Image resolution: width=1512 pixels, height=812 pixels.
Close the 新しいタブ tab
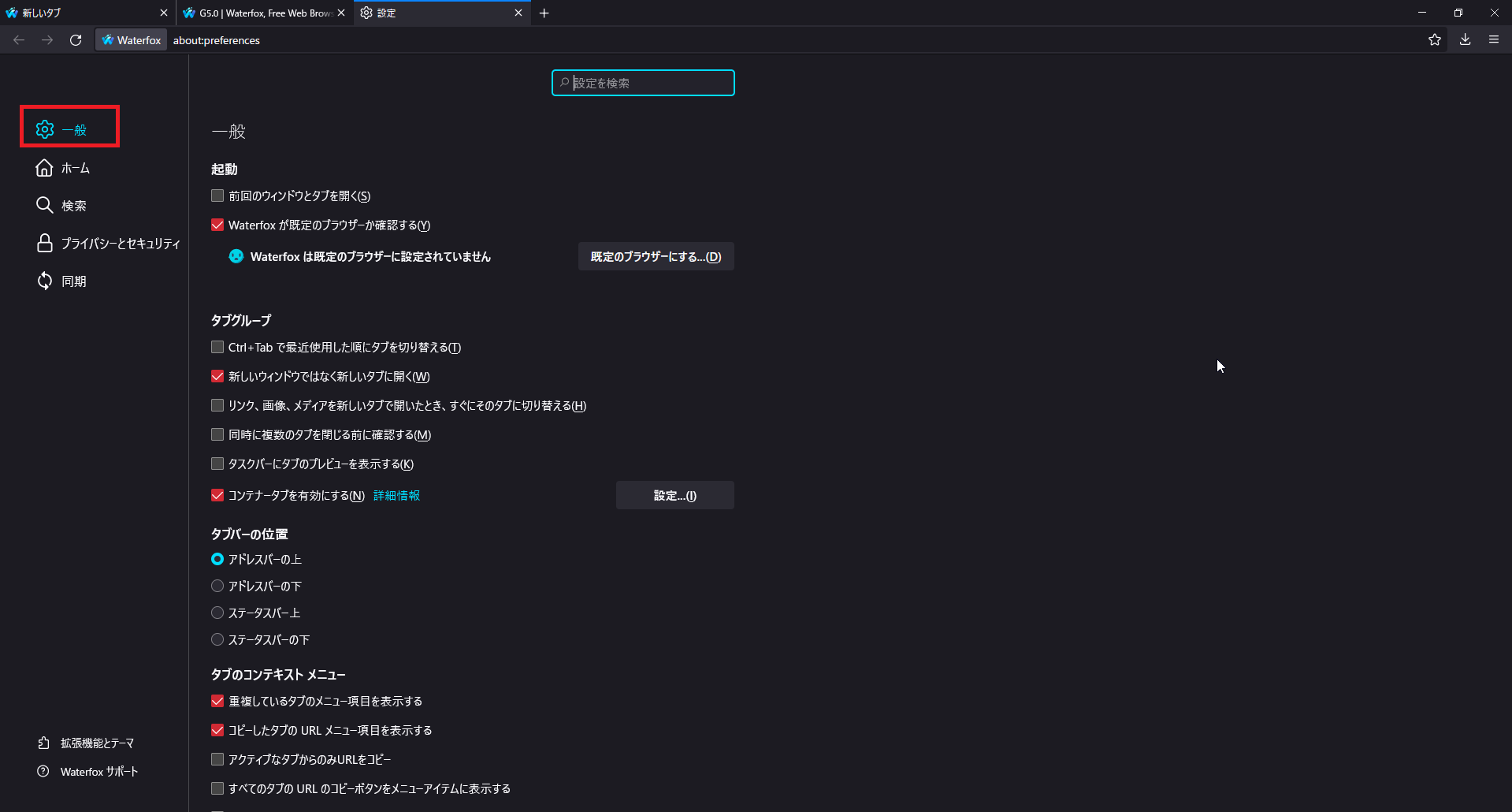164,13
